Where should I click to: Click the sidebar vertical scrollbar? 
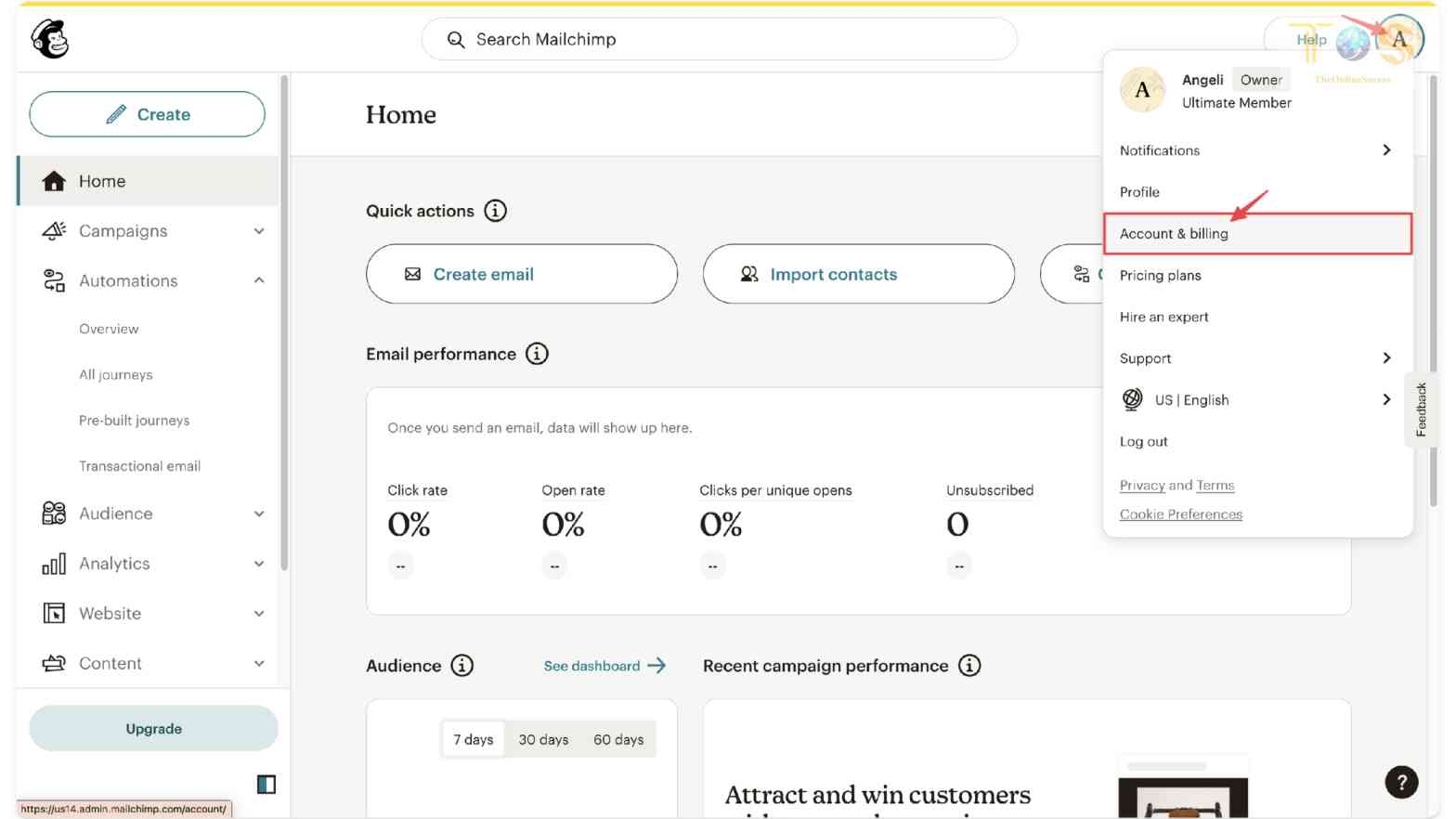pos(284,322)
